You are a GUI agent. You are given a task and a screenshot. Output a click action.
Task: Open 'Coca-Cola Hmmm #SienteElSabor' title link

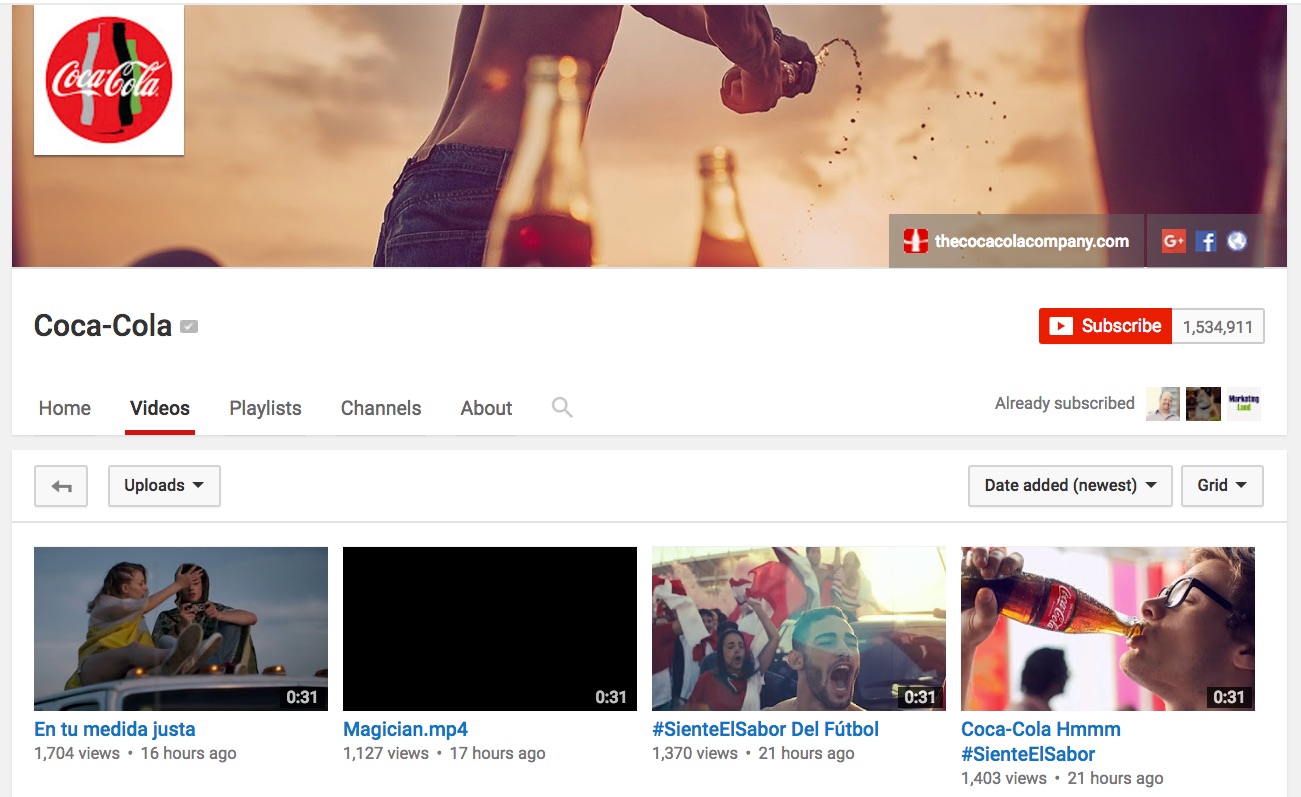[x=1041, y=741]
